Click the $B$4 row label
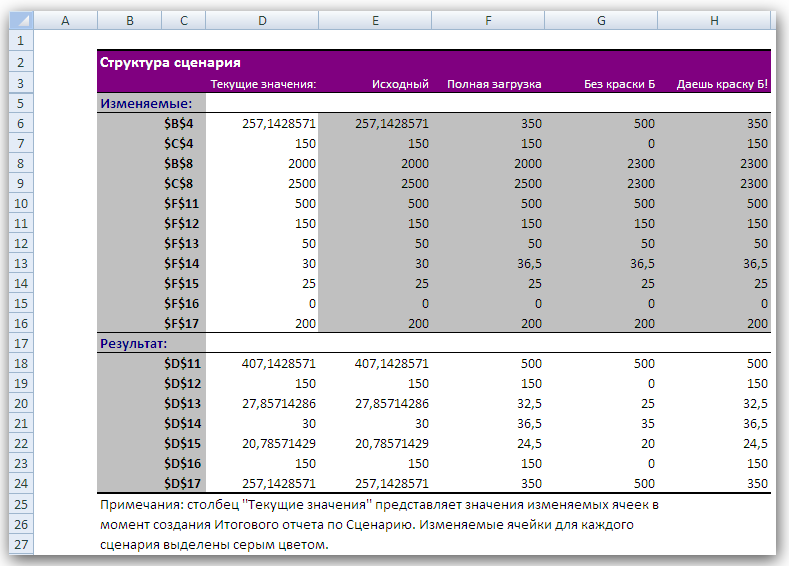789x566 pixels. (178, 124)
